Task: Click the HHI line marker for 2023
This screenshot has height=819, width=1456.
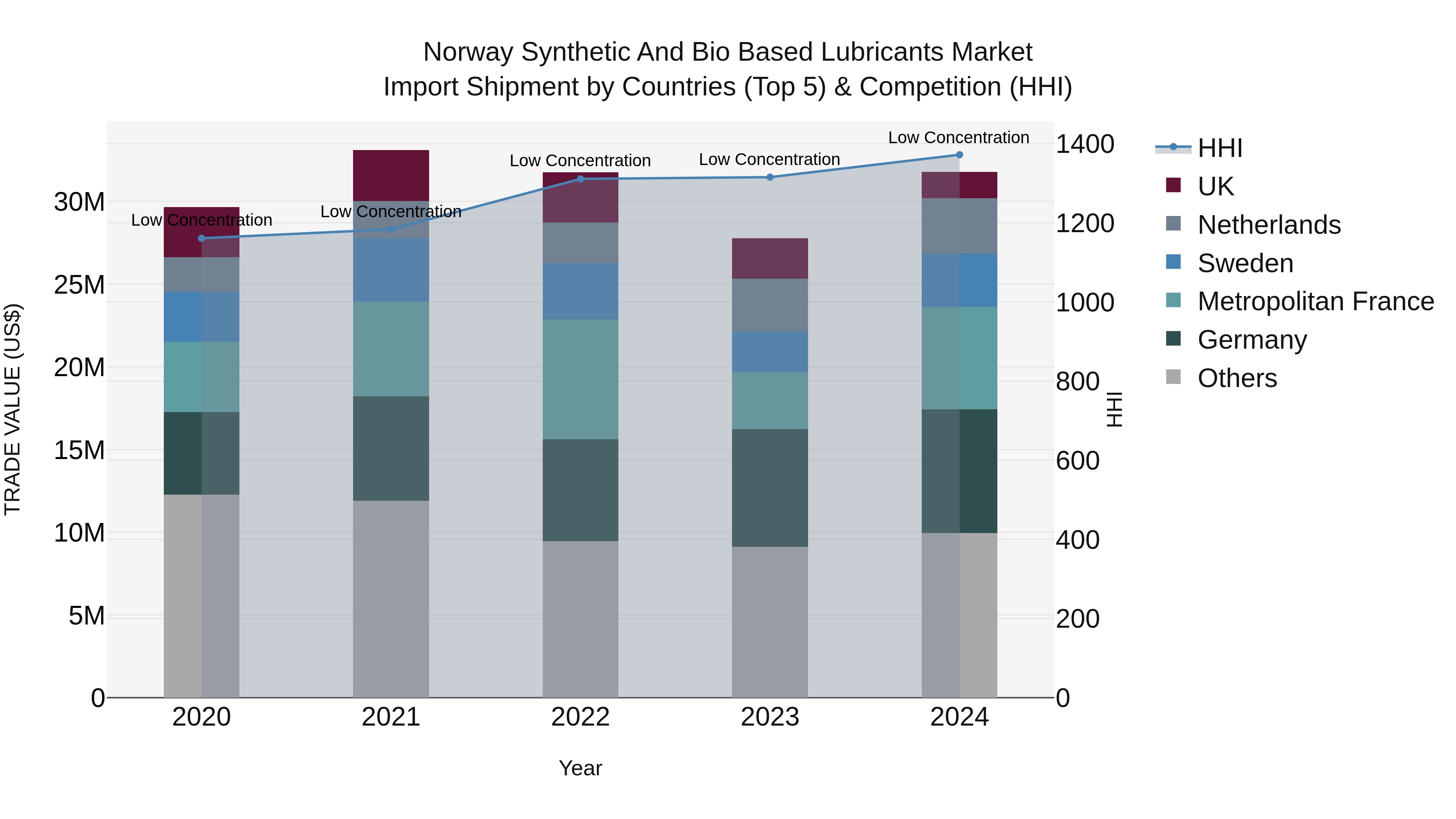Action: [x=770, y=178]
